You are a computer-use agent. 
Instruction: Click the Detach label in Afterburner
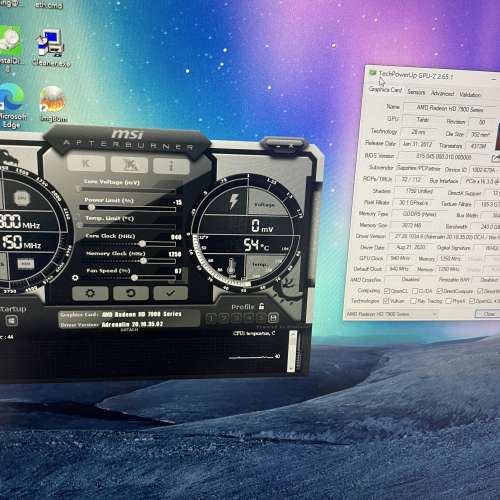(129, 330)
